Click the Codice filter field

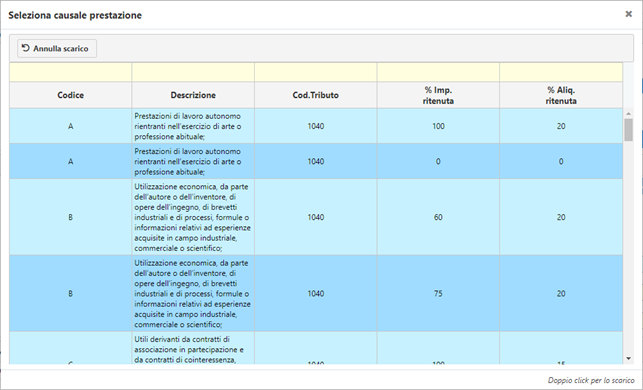(x=71, y=72)
